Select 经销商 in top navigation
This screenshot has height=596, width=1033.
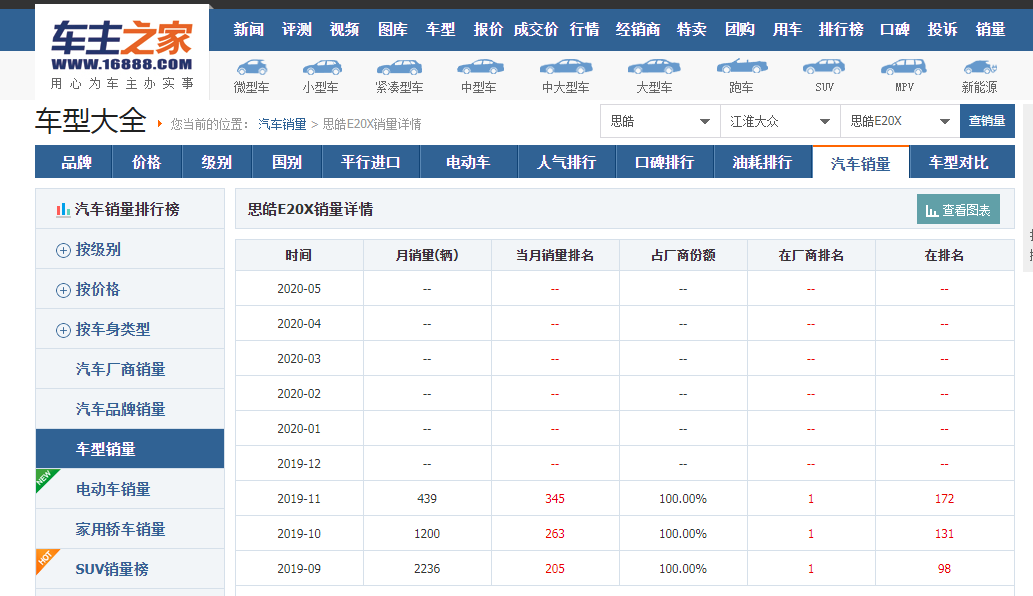(x=638, y=30)
